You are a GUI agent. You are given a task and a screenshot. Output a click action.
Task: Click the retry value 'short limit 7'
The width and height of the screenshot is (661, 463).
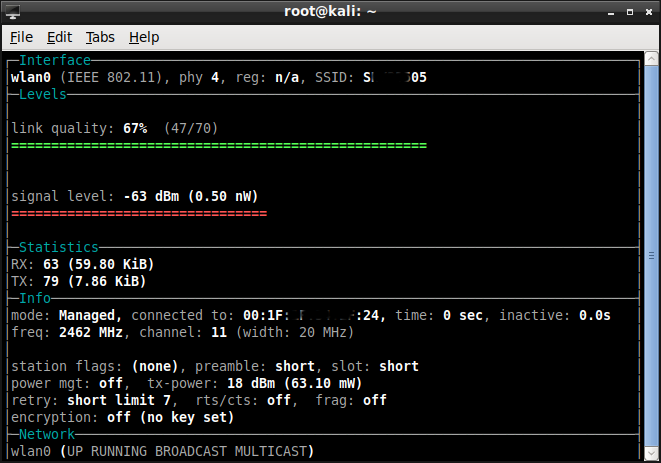pyautogui.click(x=119, y=400)
